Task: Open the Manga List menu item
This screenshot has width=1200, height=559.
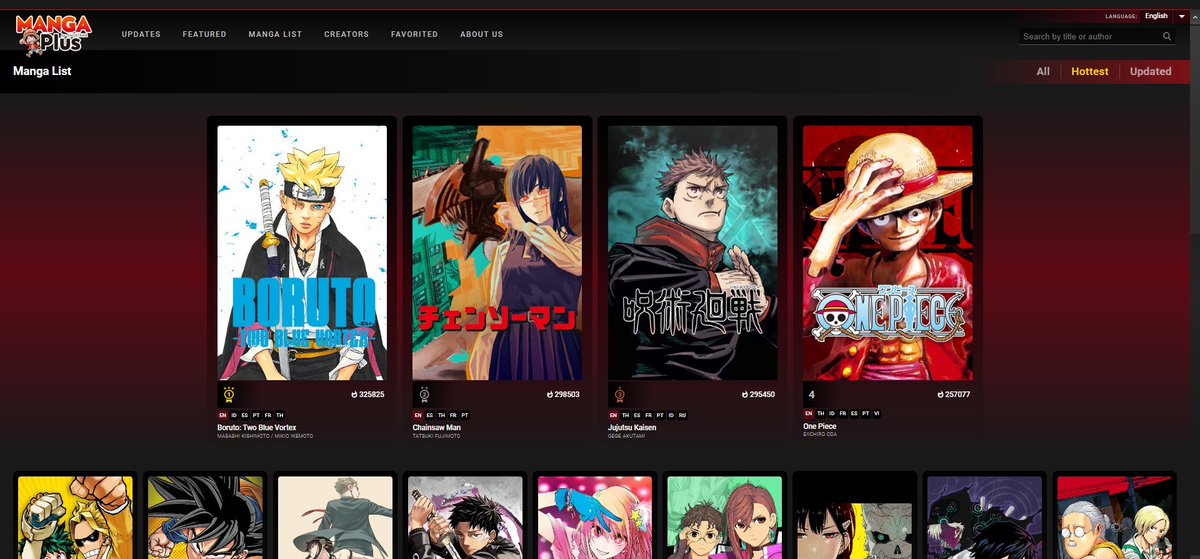Action: tap(275, 34)
